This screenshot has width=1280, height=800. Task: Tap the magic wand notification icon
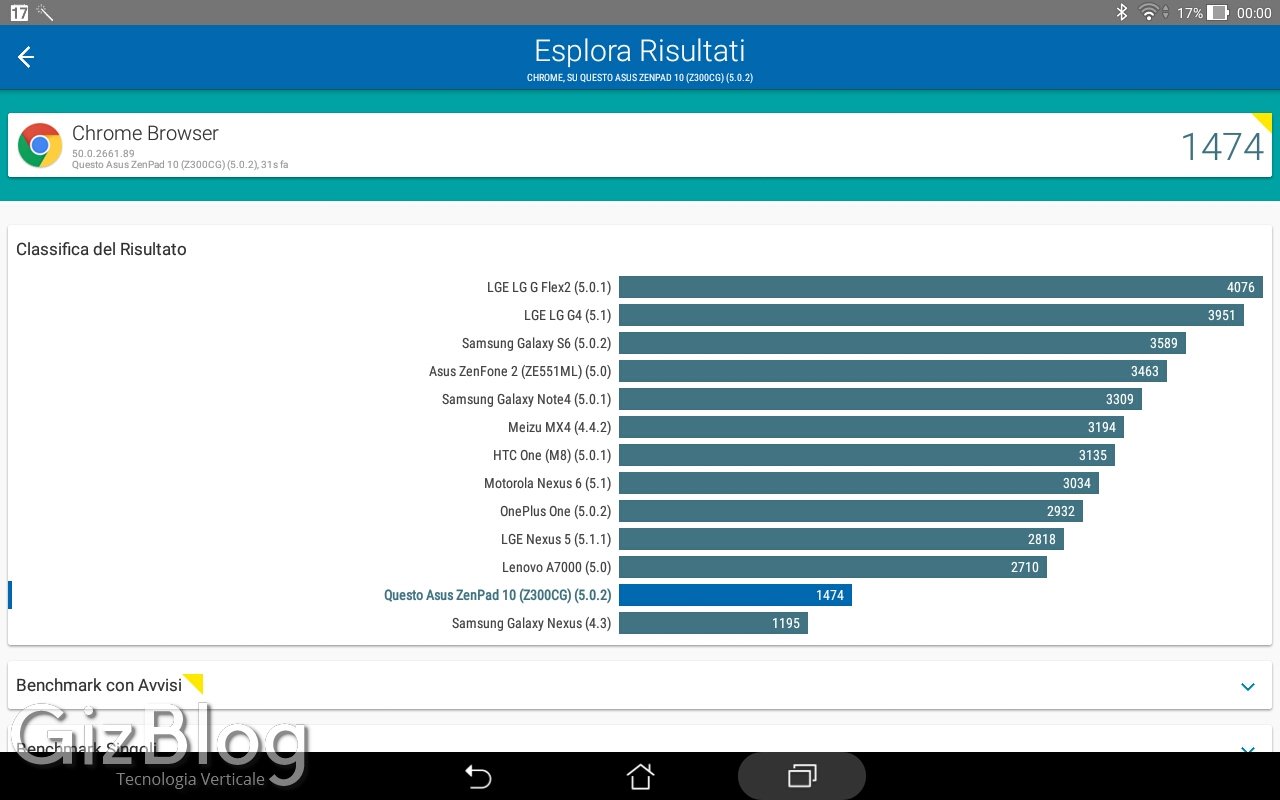44,13
